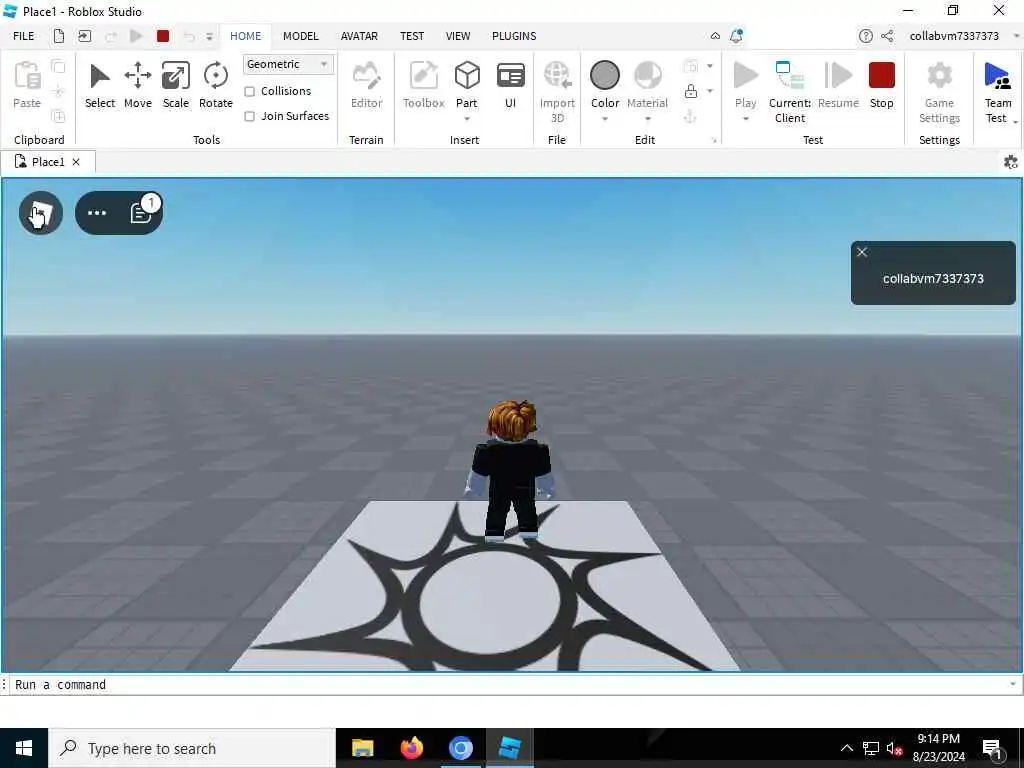Screen dimensions: 1024x768
Task: Switch the Current: Client view
Action: pyautogui.click(x=790, y=91)
